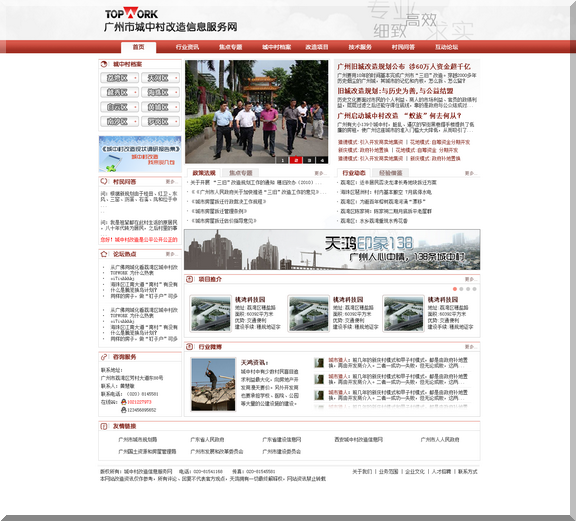Image resolution: width=576 pixels, height=521 pixels.
Task: Open 技术服务 in the navigation bar
Action: (x=360, y=47)
